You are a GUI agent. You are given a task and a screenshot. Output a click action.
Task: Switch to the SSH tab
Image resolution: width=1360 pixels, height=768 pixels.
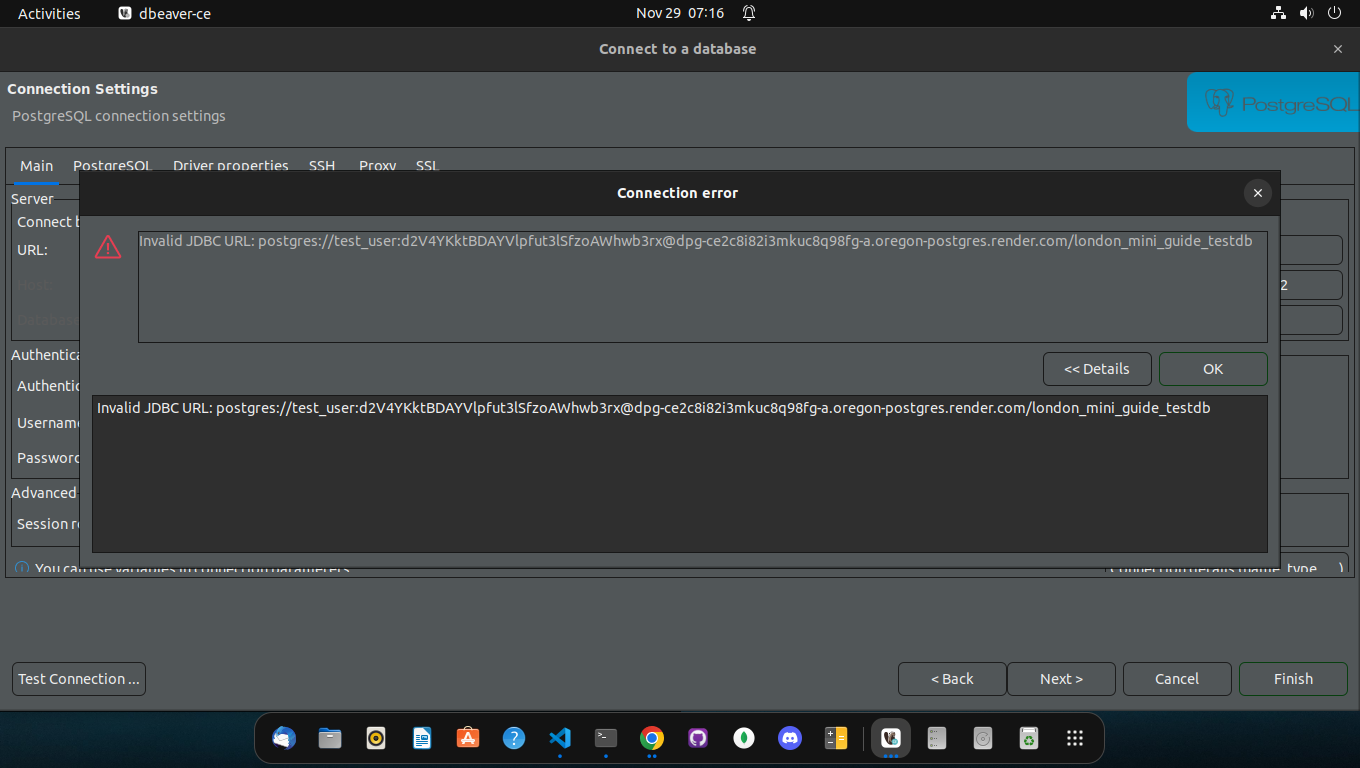click(321, 166)
